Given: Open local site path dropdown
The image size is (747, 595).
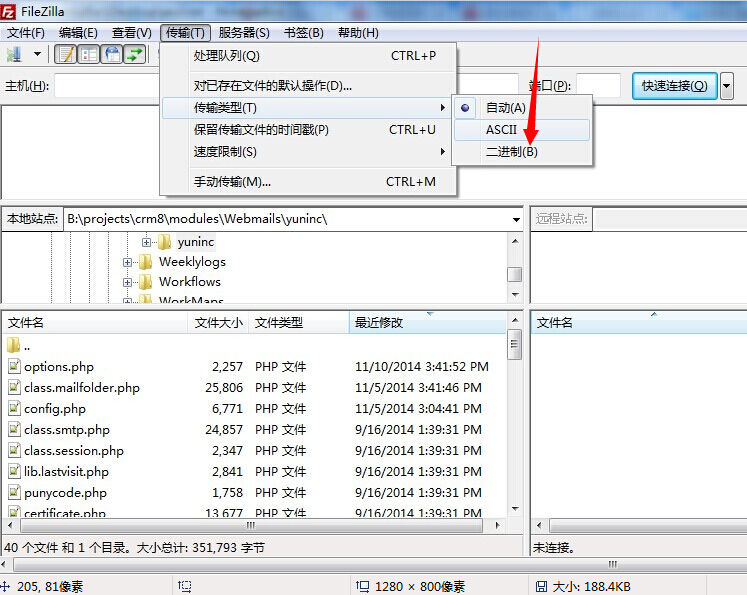Looking at the screenshot, I should (516, 220).
